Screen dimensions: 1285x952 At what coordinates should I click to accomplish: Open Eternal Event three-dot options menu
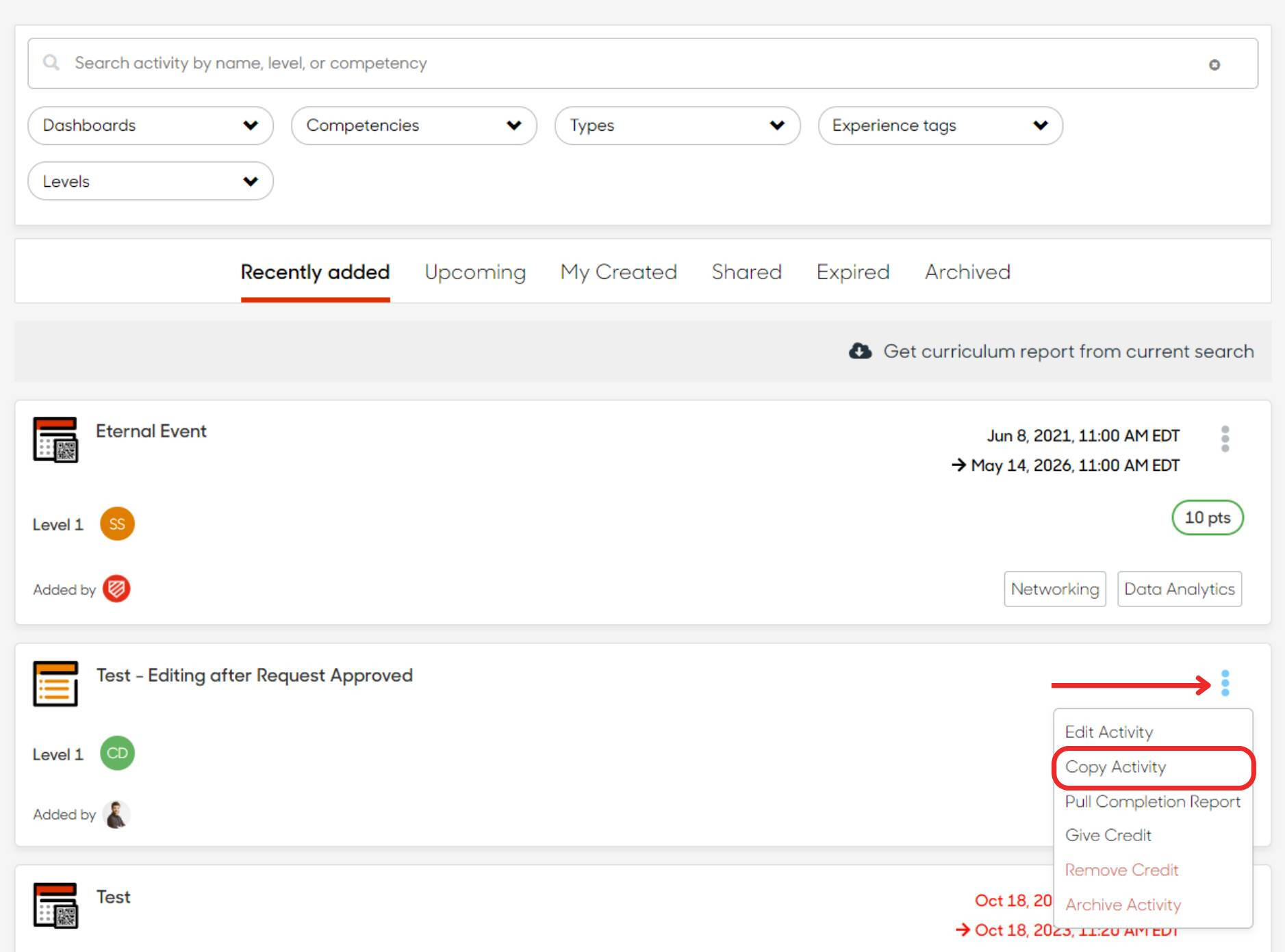click(1225, 439)
